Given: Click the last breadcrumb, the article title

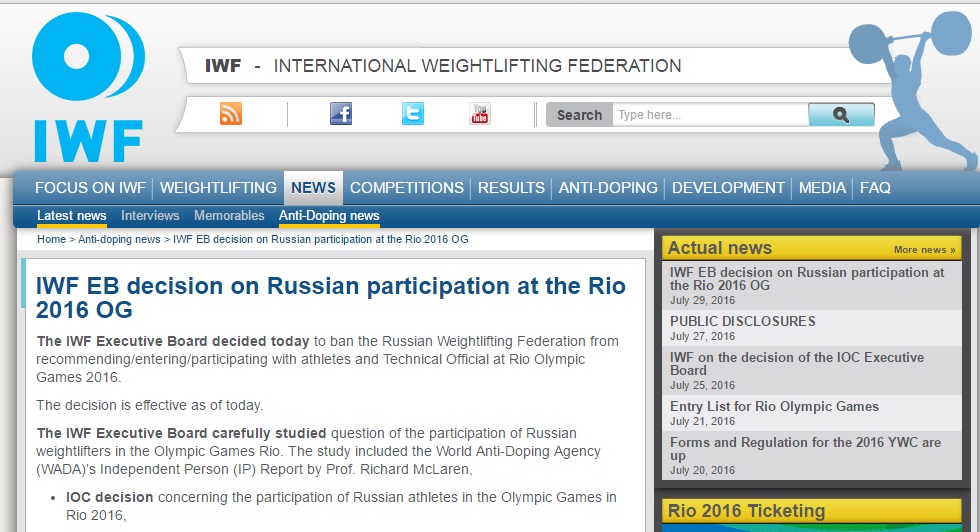Looking at the screenshot, I should [x=321, y=239].
